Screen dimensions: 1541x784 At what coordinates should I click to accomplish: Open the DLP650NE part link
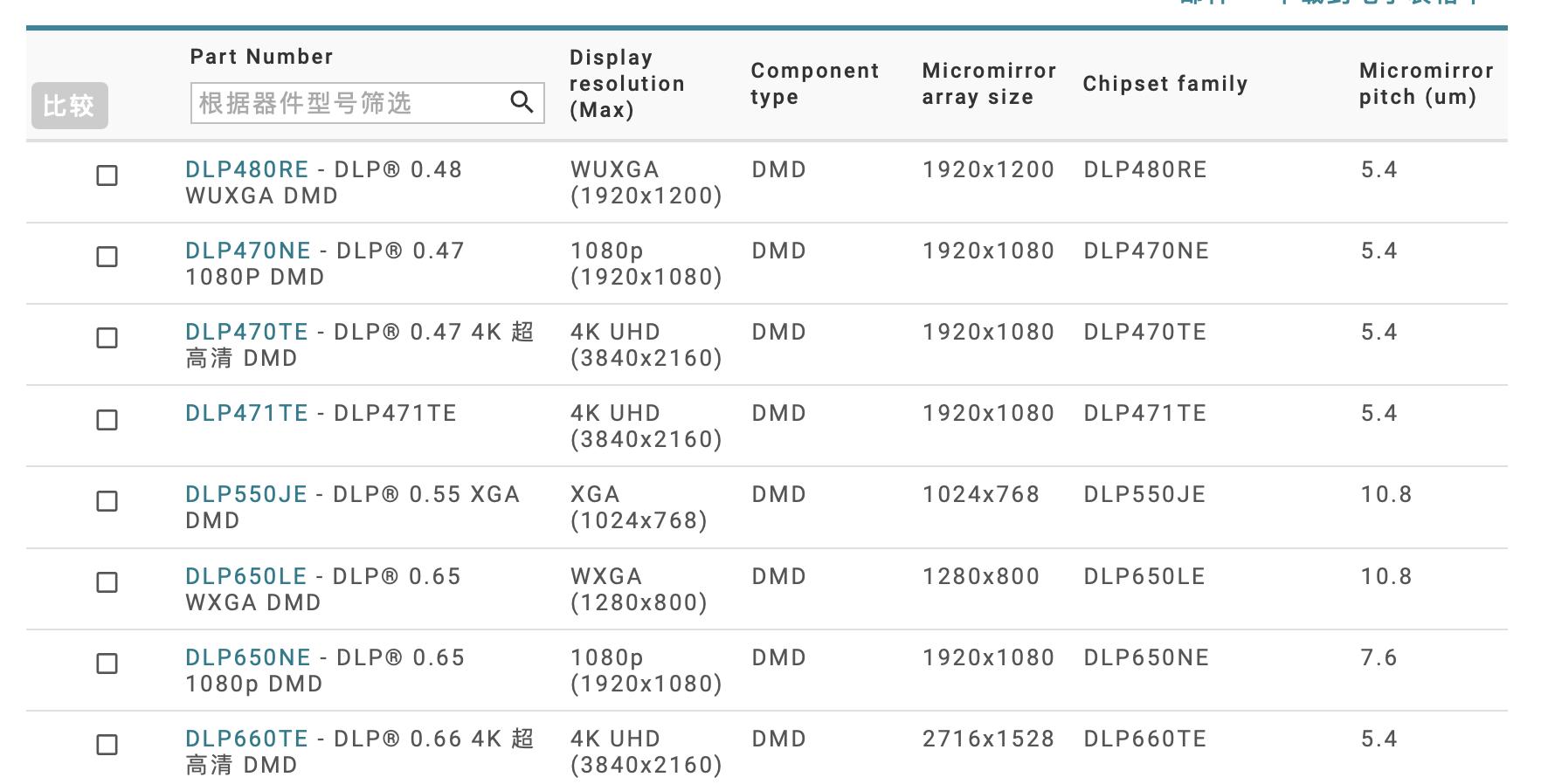pos(247,657)
